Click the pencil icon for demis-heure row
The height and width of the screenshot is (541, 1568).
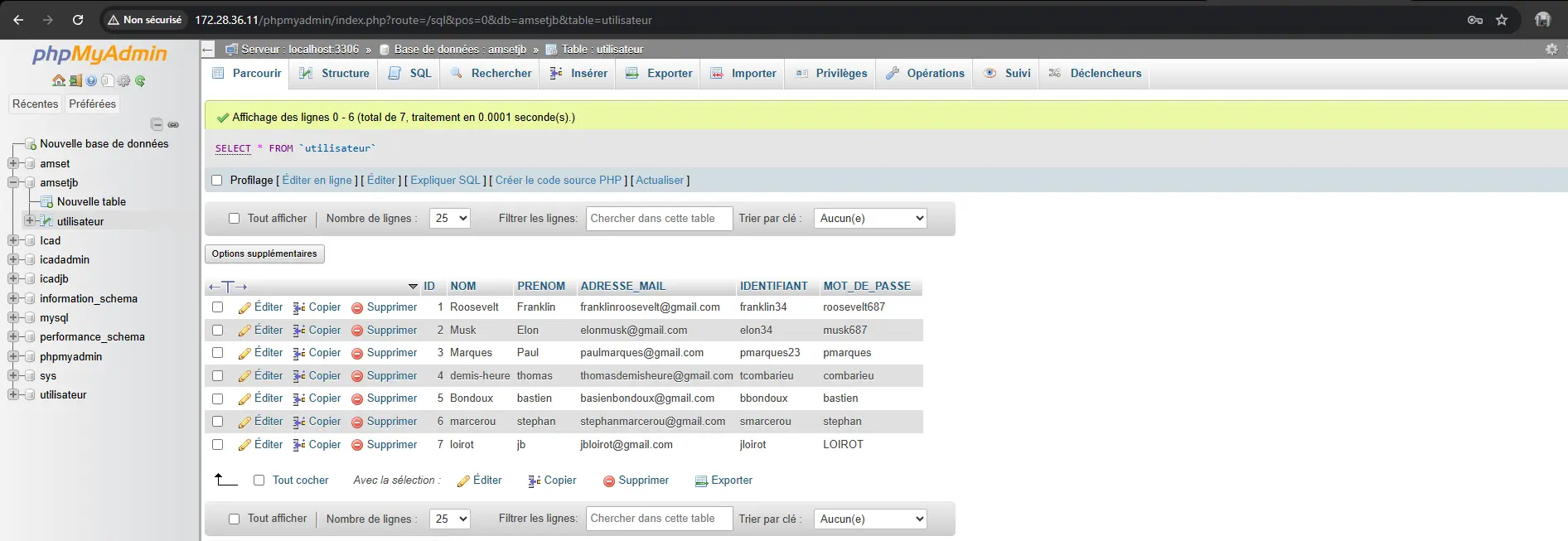(244, 376)
